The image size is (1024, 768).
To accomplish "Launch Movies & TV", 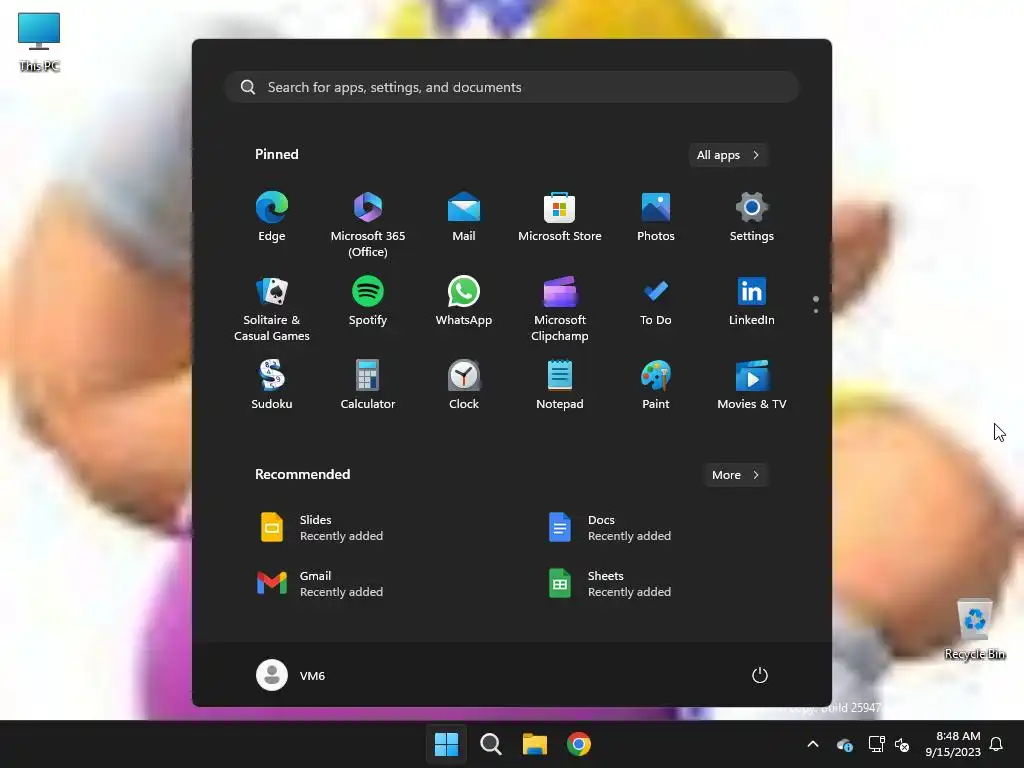I will click(x=752, y=385).
